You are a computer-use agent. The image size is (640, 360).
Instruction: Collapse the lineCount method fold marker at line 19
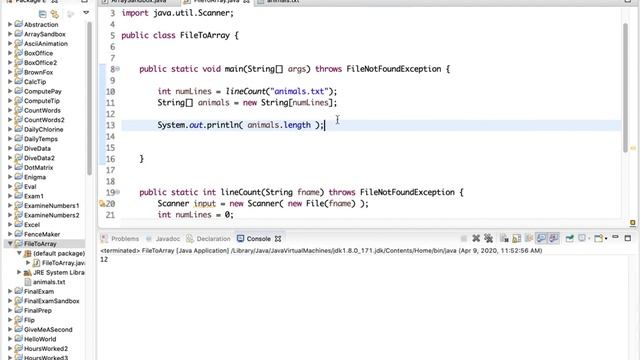118,192
